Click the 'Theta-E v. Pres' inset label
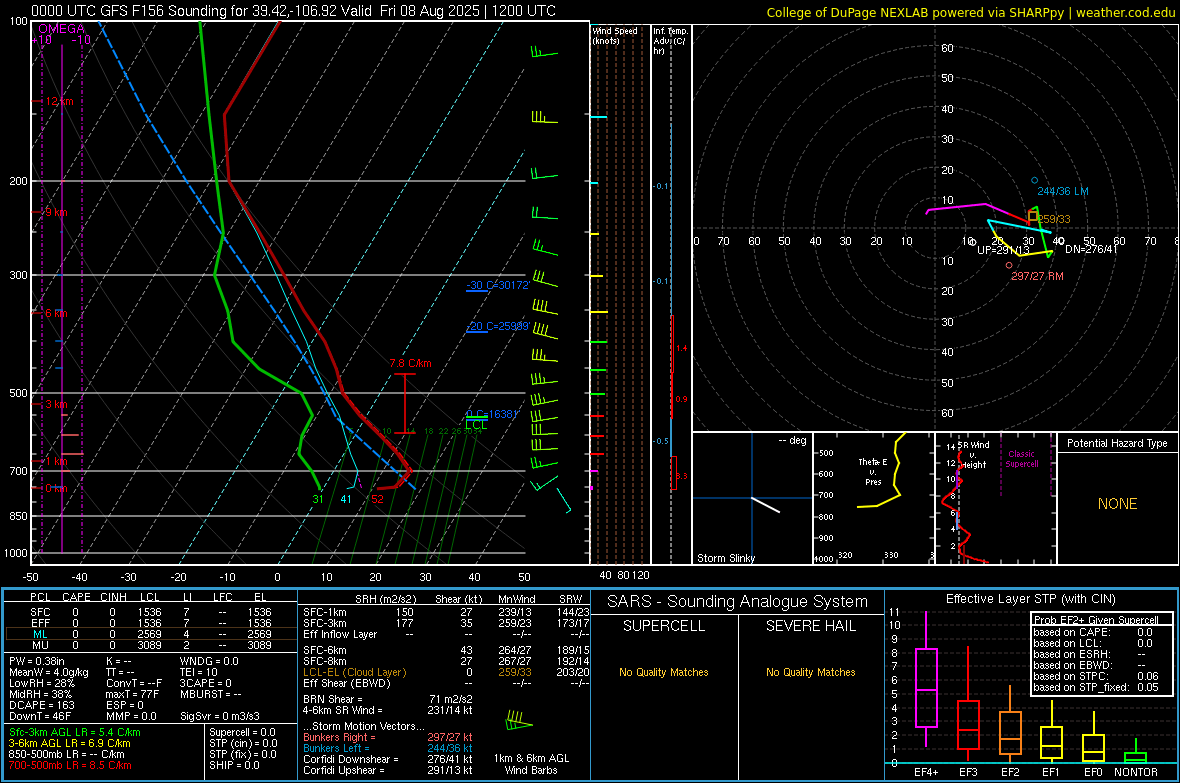The height and width of the screenshot is (783, 1180). coord(873,471)
